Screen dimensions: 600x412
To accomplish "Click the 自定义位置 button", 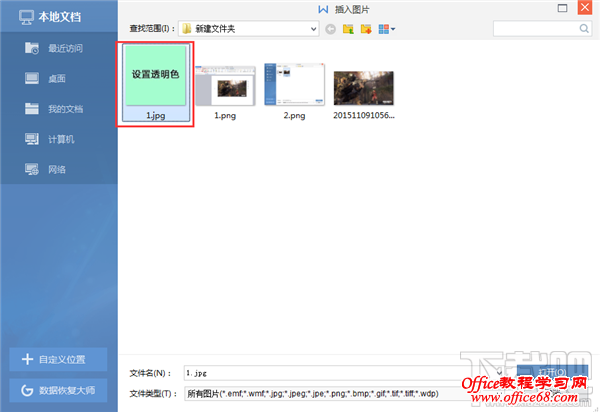I will (x=58, y=359).
